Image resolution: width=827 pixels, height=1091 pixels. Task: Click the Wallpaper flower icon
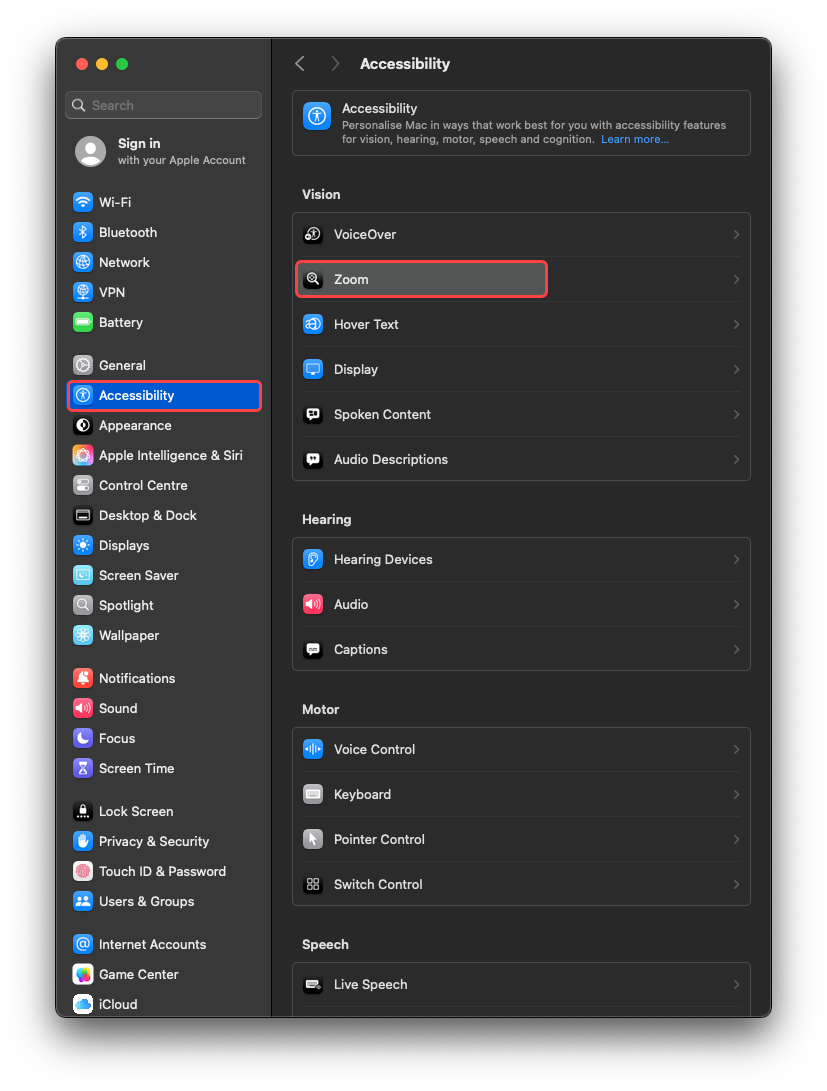click(83, 635)
